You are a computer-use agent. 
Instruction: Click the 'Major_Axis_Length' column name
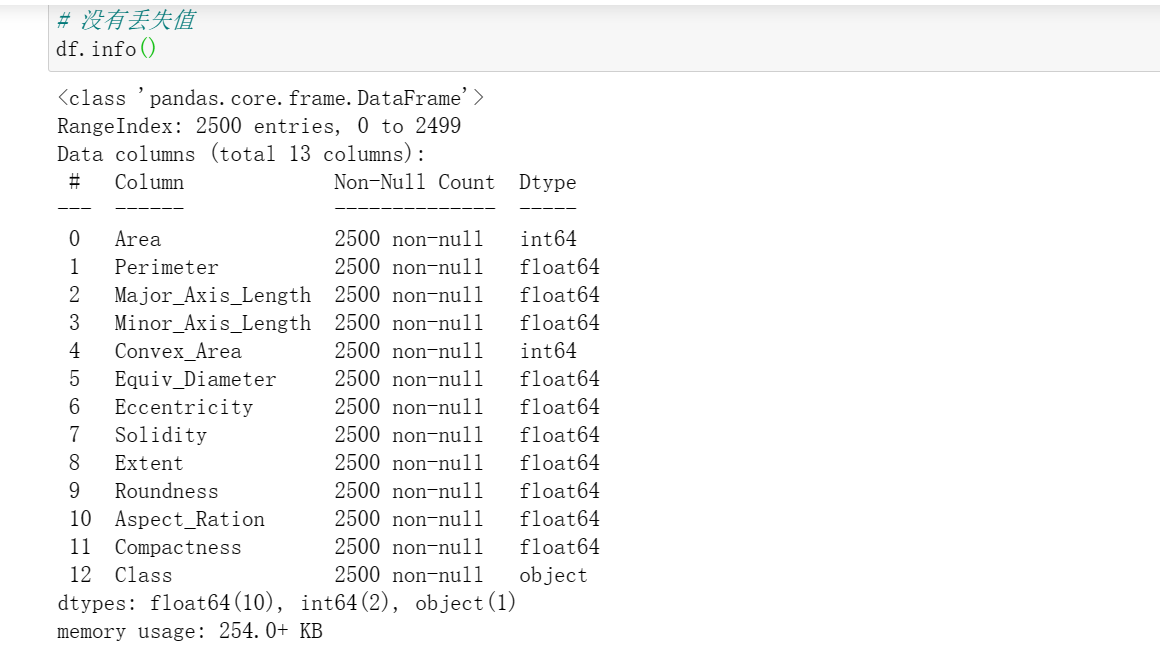[x=212, y=295]
